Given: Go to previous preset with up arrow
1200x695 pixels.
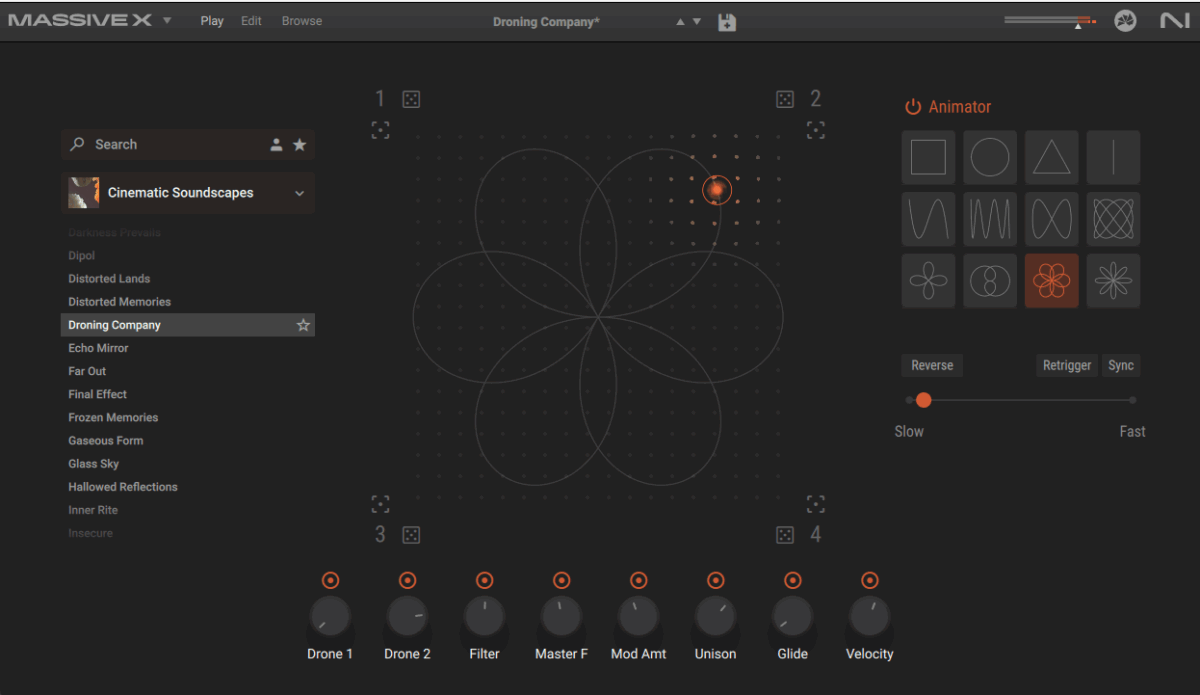Looking at the screenshot, I should point(680,22).
